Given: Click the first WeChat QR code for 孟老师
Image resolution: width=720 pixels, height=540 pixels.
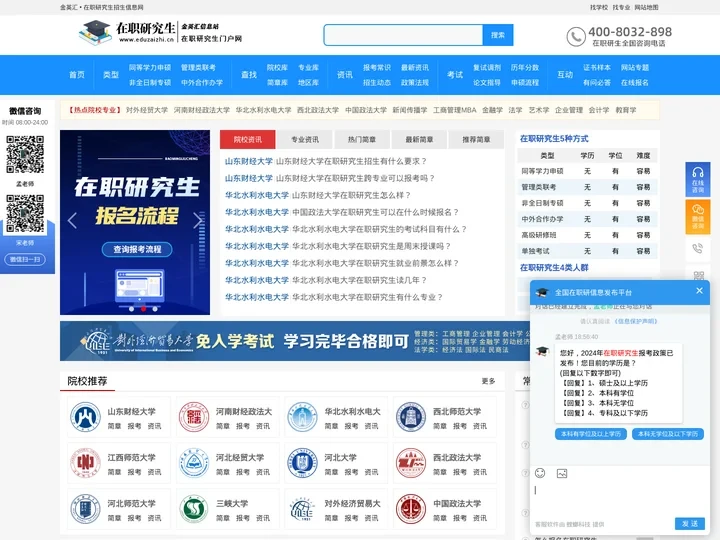Looking at the screenshot, I should [x=25, y=154].
